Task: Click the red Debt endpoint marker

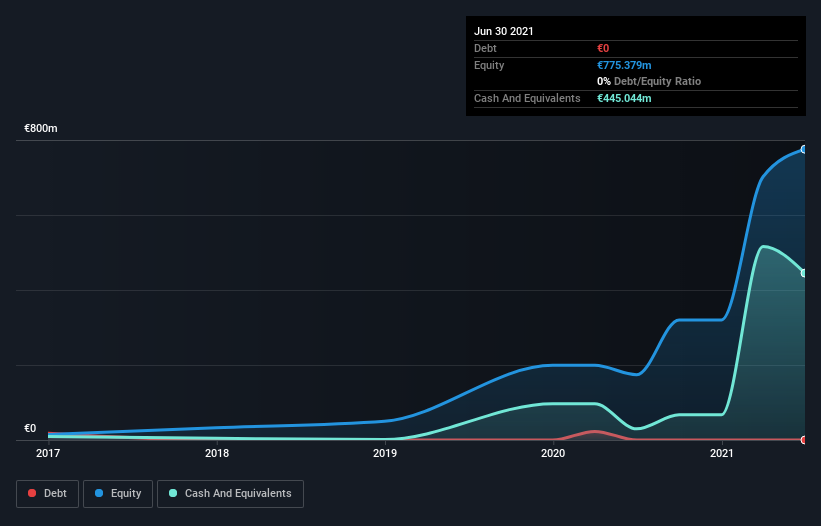Action: tap(804, 440)
